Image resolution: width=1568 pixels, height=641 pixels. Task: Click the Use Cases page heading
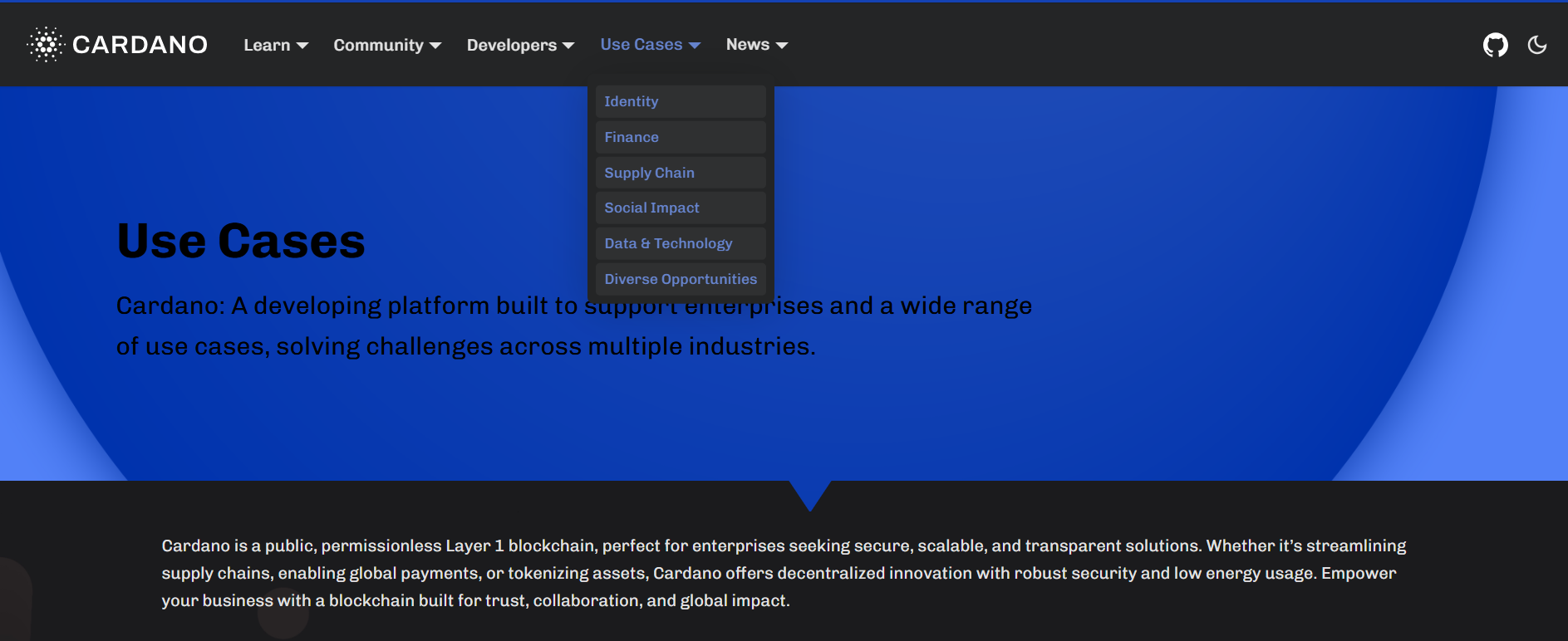coord(241,241)
